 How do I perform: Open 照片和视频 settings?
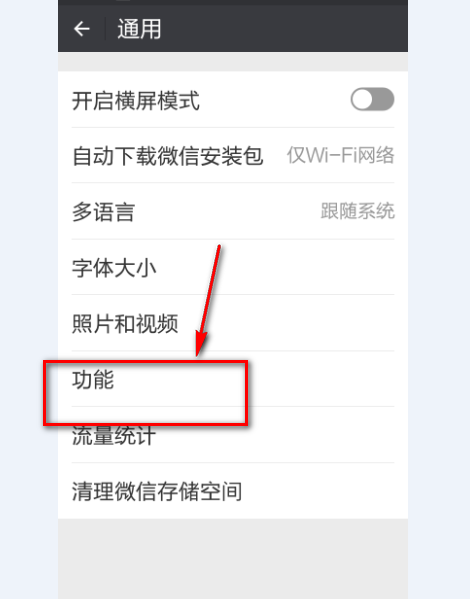[233, 323]
